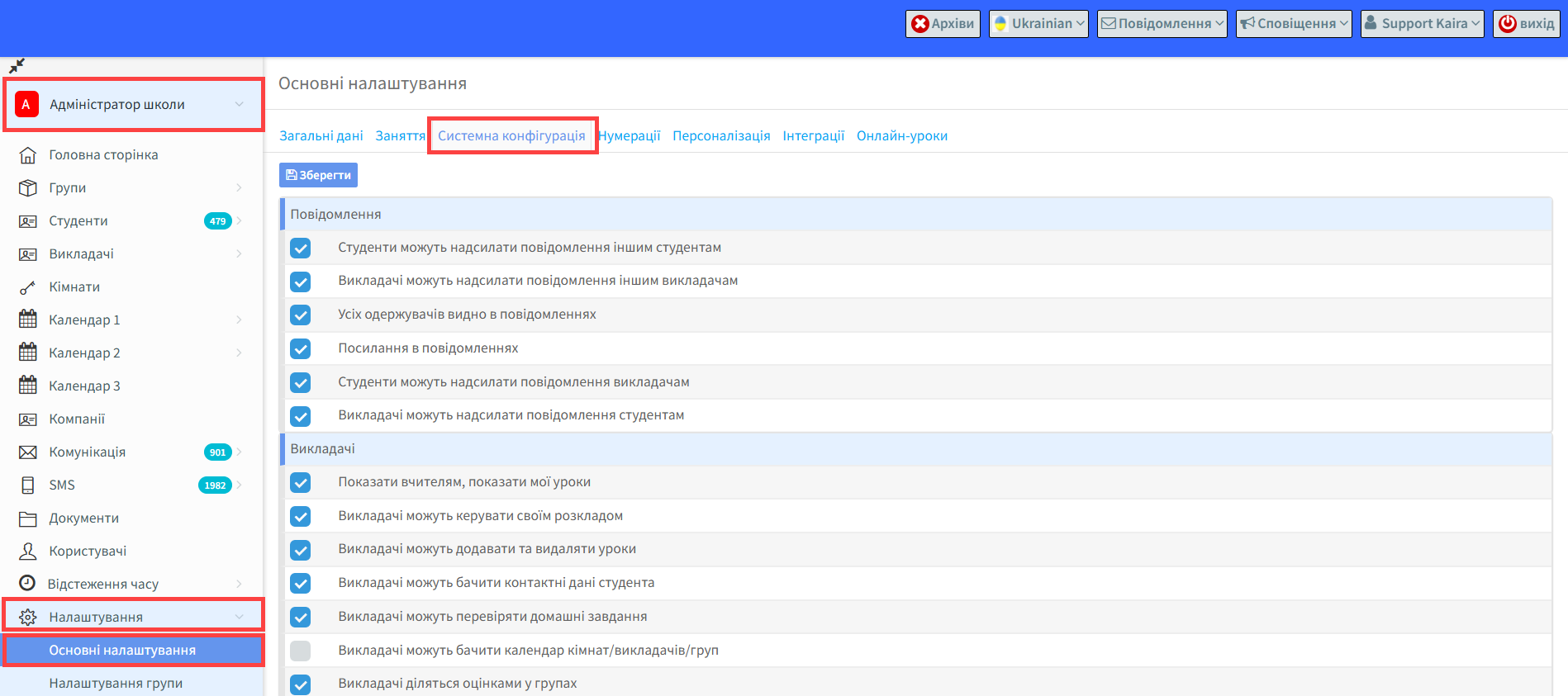Click the house icon for Головна сторінка

pos(28,155)
